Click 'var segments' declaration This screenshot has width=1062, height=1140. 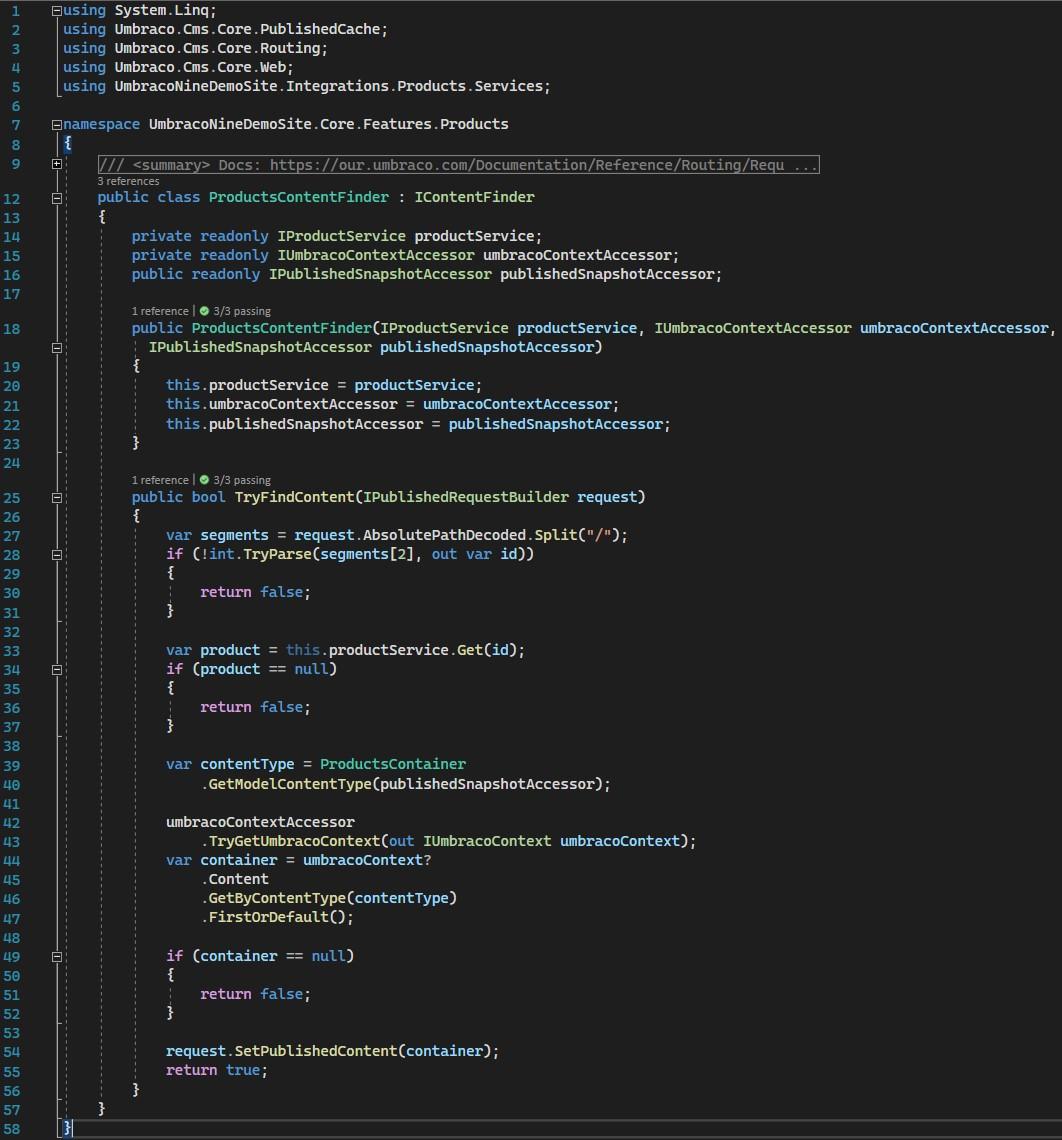click(217, 535)
